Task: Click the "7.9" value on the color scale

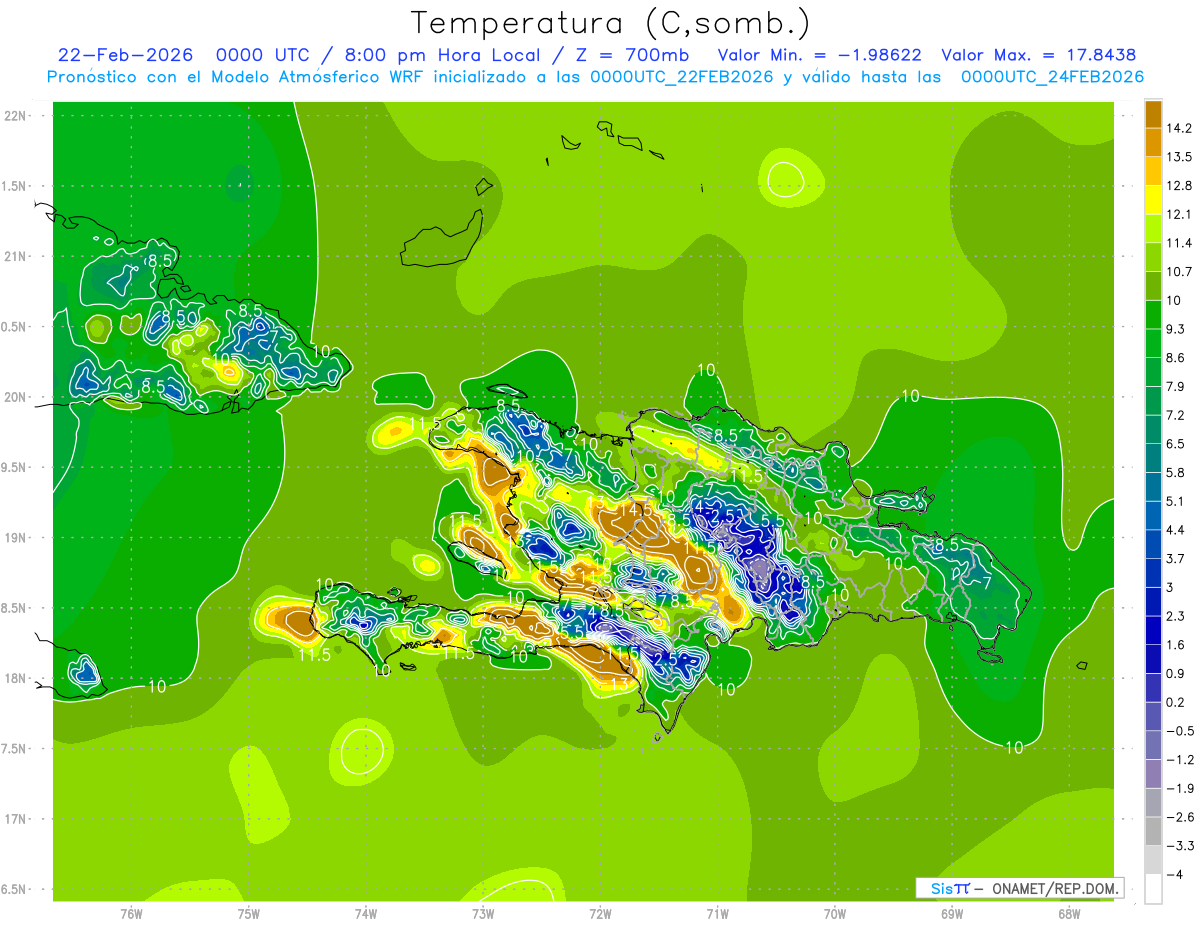Action: [1176, 387]
